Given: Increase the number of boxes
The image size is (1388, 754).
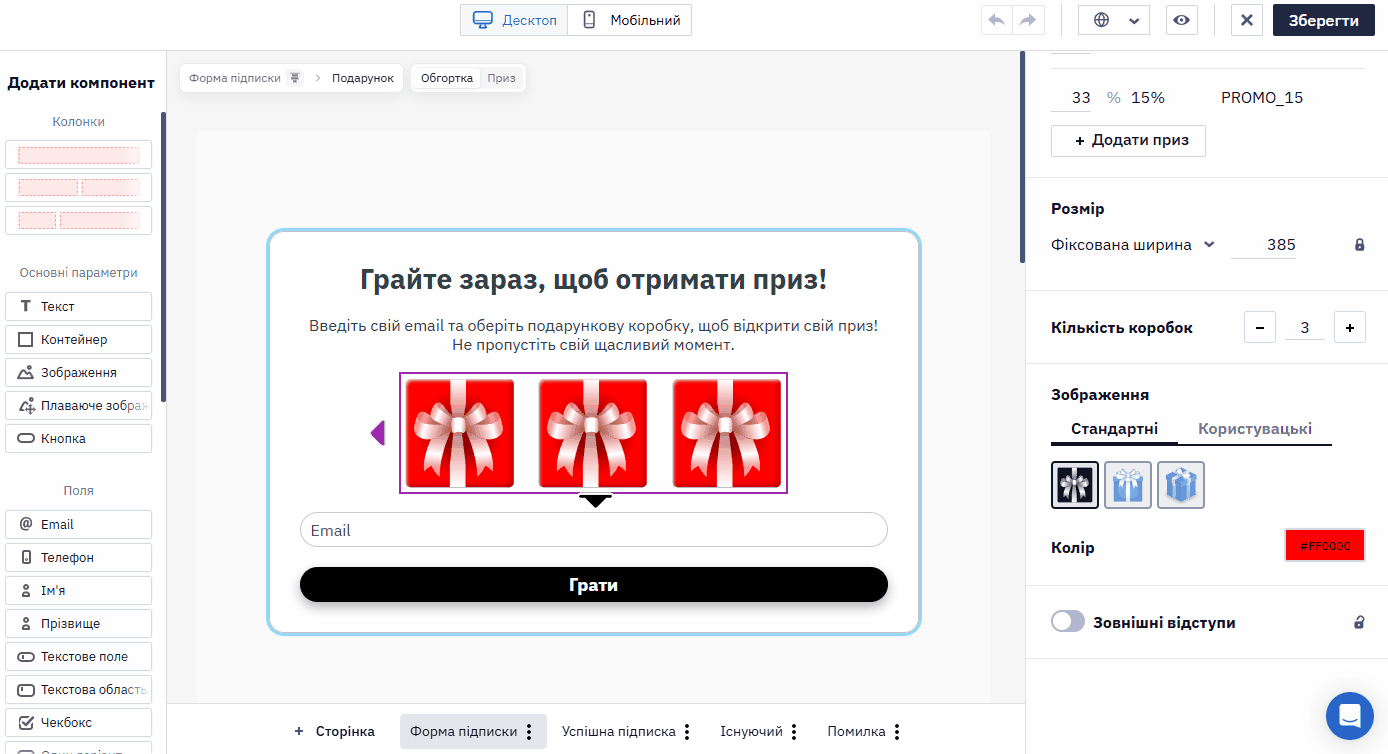Looking at the screenshot, I should click(x=1350, y=327).
